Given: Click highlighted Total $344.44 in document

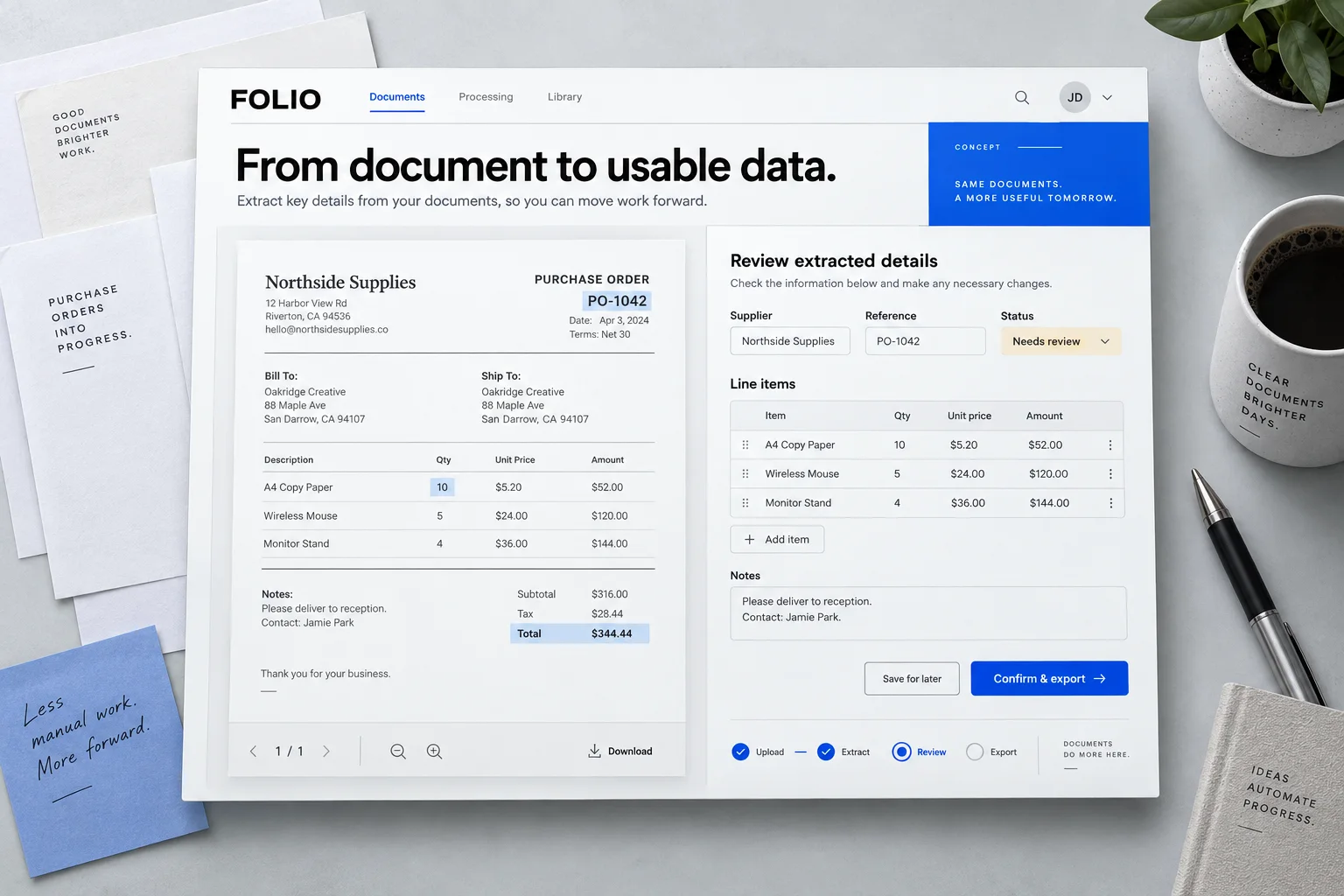Looking at the screenshot, I should pyautogui.click(x=580, y=633).
